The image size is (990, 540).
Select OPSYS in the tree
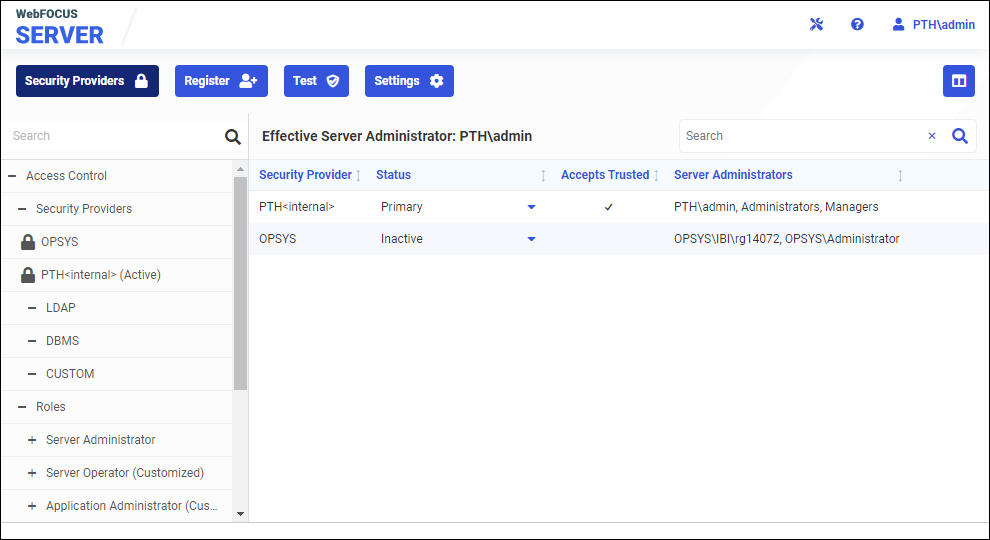tap(59, 242)
